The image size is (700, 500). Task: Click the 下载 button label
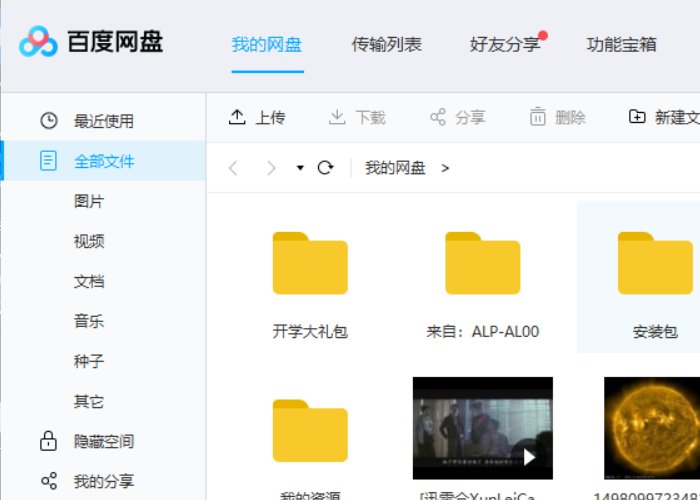[371, 118]
